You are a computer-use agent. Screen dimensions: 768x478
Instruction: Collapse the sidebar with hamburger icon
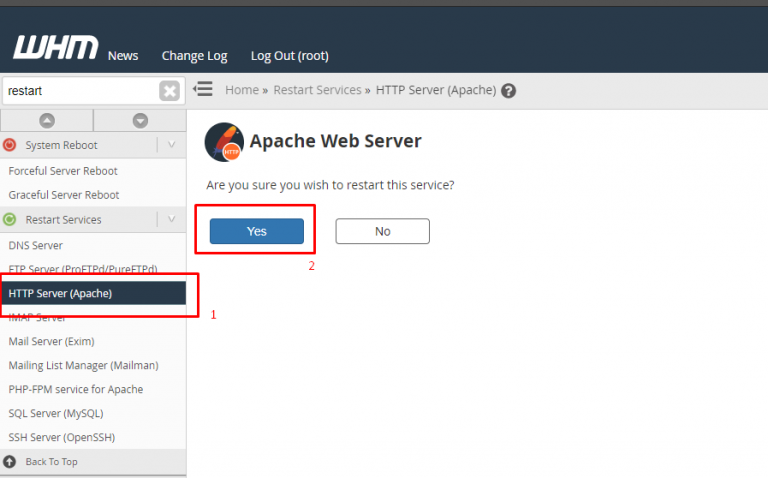click(x=203, y=89)
